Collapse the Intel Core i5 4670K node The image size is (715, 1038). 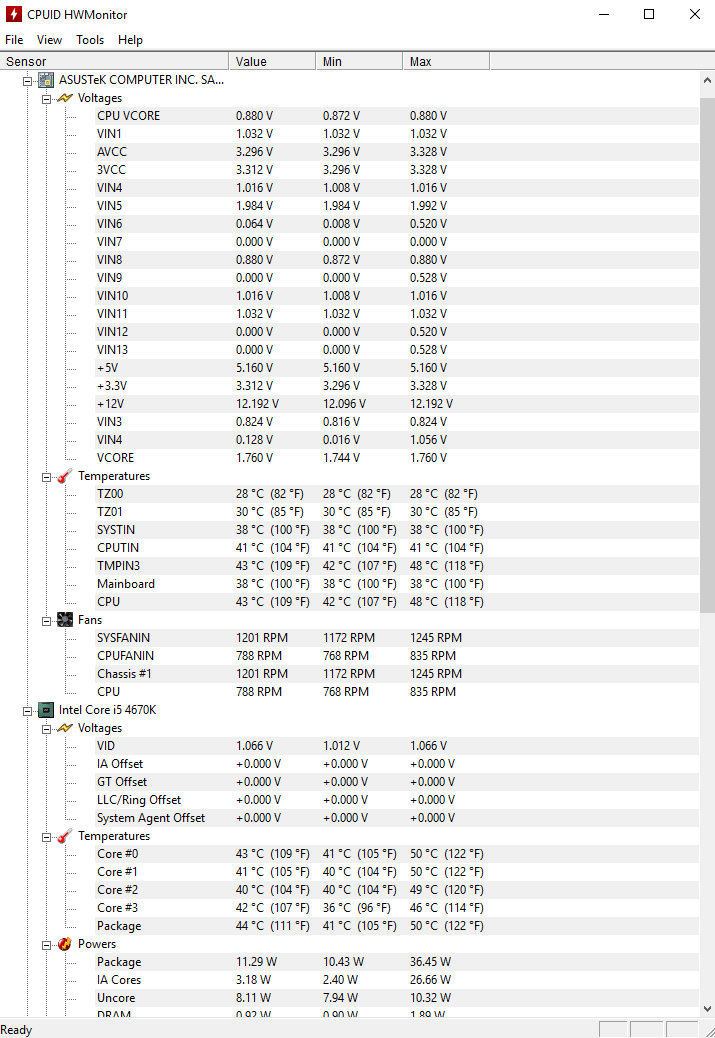click(27, 711)
